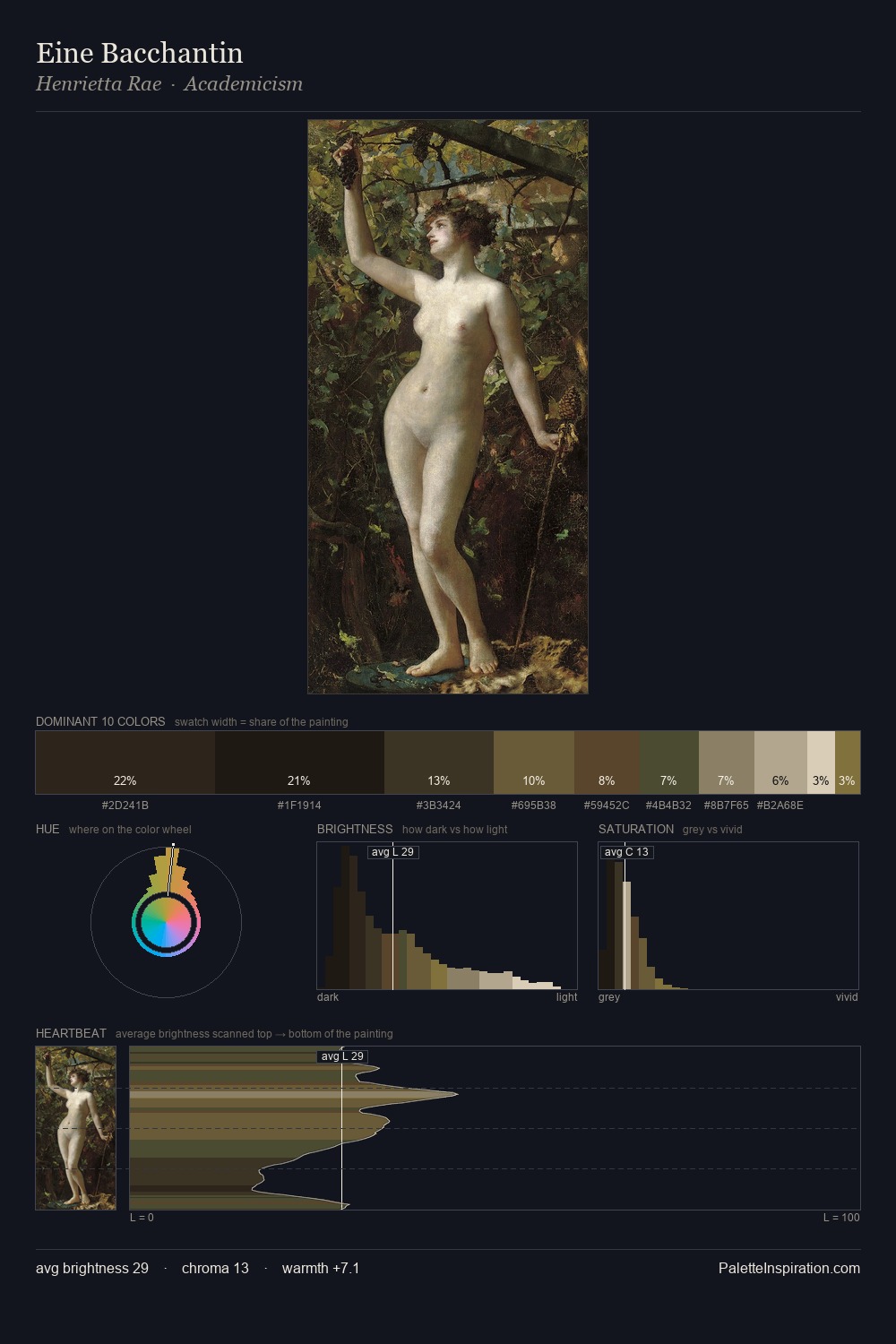The width and height of the screenshot is (896, 1344).
Task: Click hex code label '#695B38'
Action: [534, 806]
